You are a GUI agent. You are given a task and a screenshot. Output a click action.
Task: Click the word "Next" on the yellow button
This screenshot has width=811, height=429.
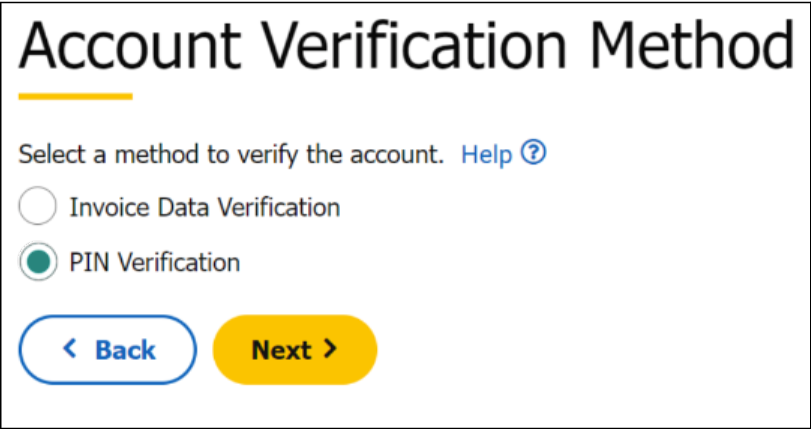(x=281, y=350)
